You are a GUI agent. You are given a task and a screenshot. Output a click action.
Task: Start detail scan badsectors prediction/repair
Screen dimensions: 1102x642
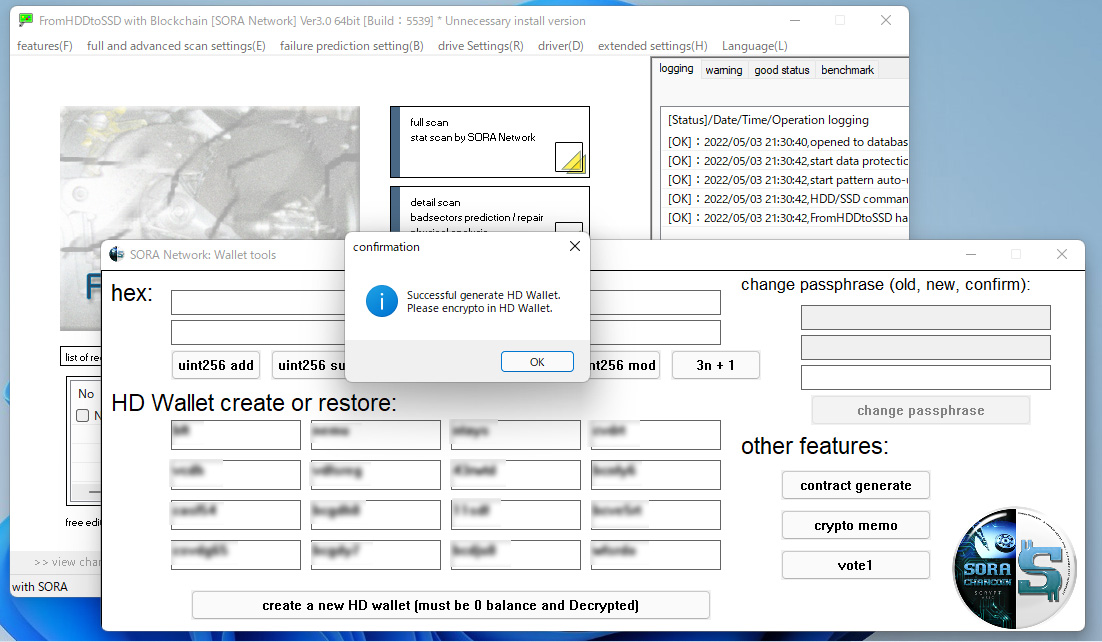pos(490,212)
